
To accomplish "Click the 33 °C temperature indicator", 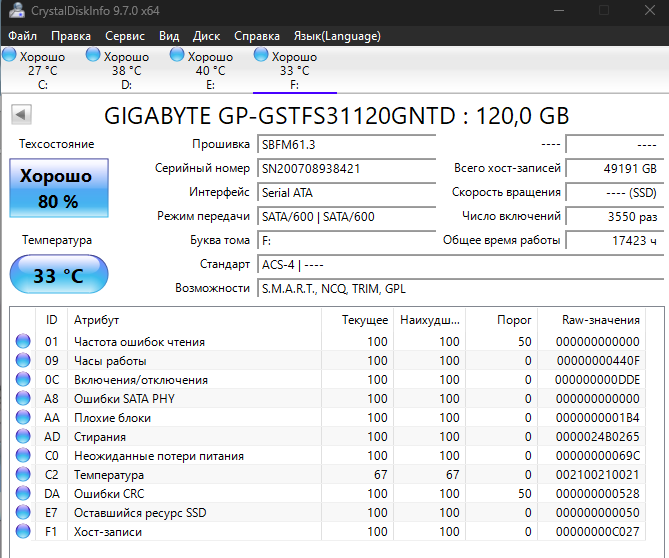I will [59, 274].
